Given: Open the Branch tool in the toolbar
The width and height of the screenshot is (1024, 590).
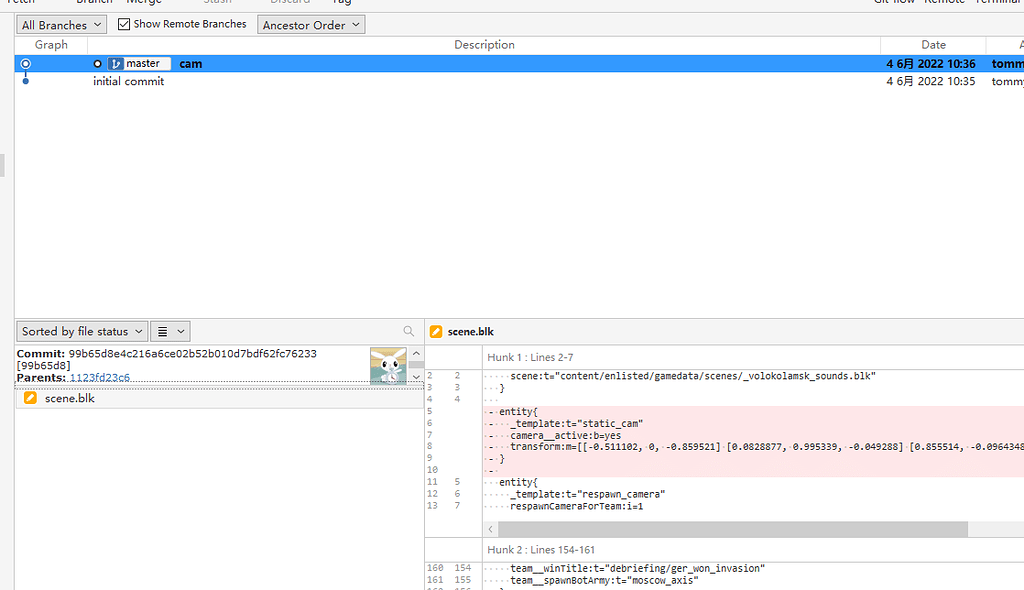Looking at the screenshot, I should (94, 3).
